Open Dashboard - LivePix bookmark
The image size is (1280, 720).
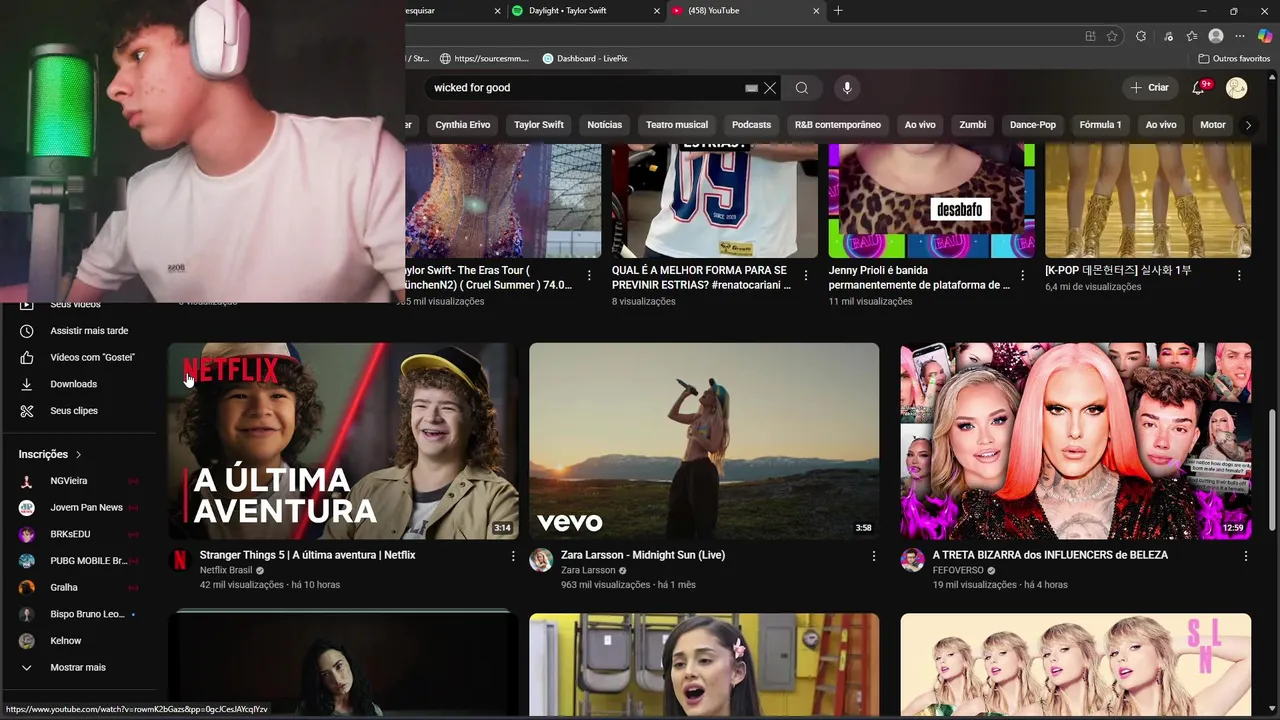(x=585, y=59)
